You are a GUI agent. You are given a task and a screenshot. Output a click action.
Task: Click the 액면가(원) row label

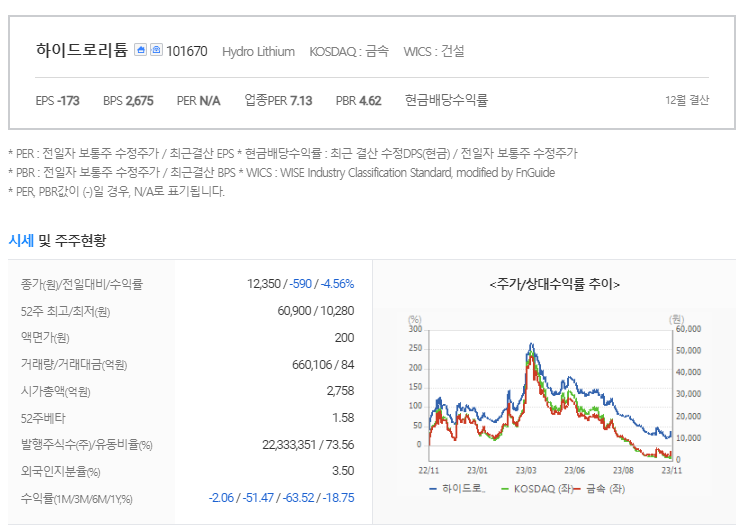pos(45,338)
